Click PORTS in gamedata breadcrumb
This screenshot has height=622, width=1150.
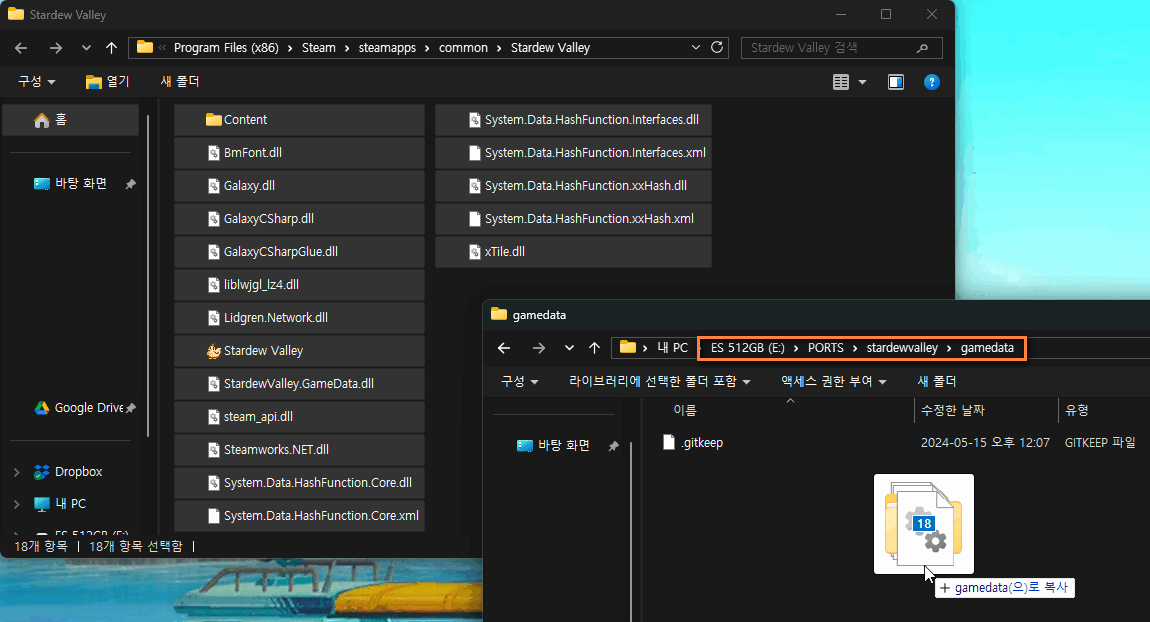pos(826,348)
